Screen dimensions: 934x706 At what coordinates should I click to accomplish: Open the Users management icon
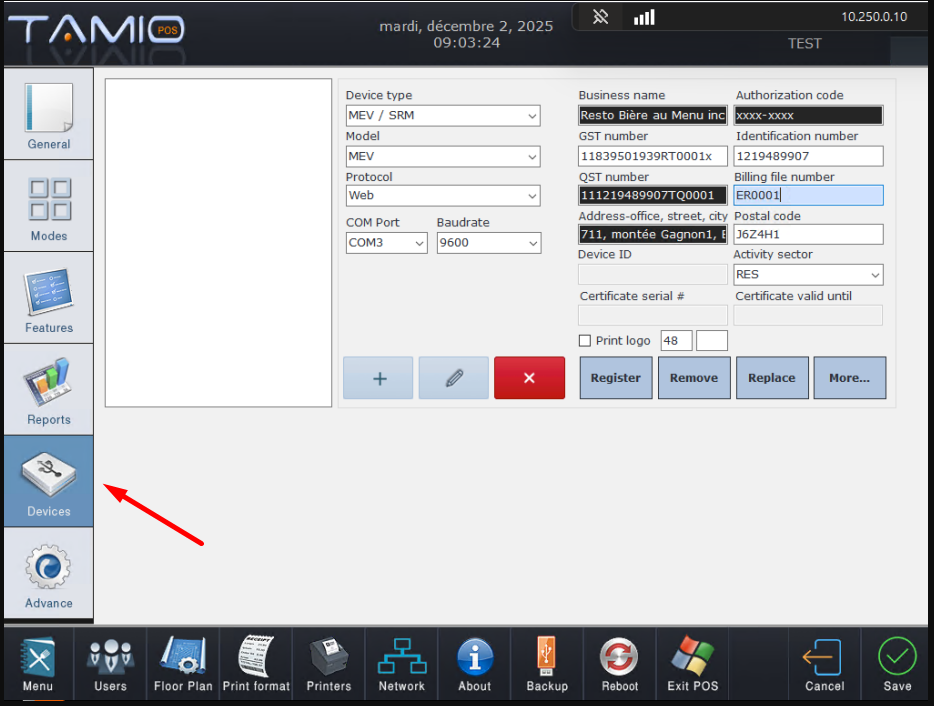click(110, 664)
